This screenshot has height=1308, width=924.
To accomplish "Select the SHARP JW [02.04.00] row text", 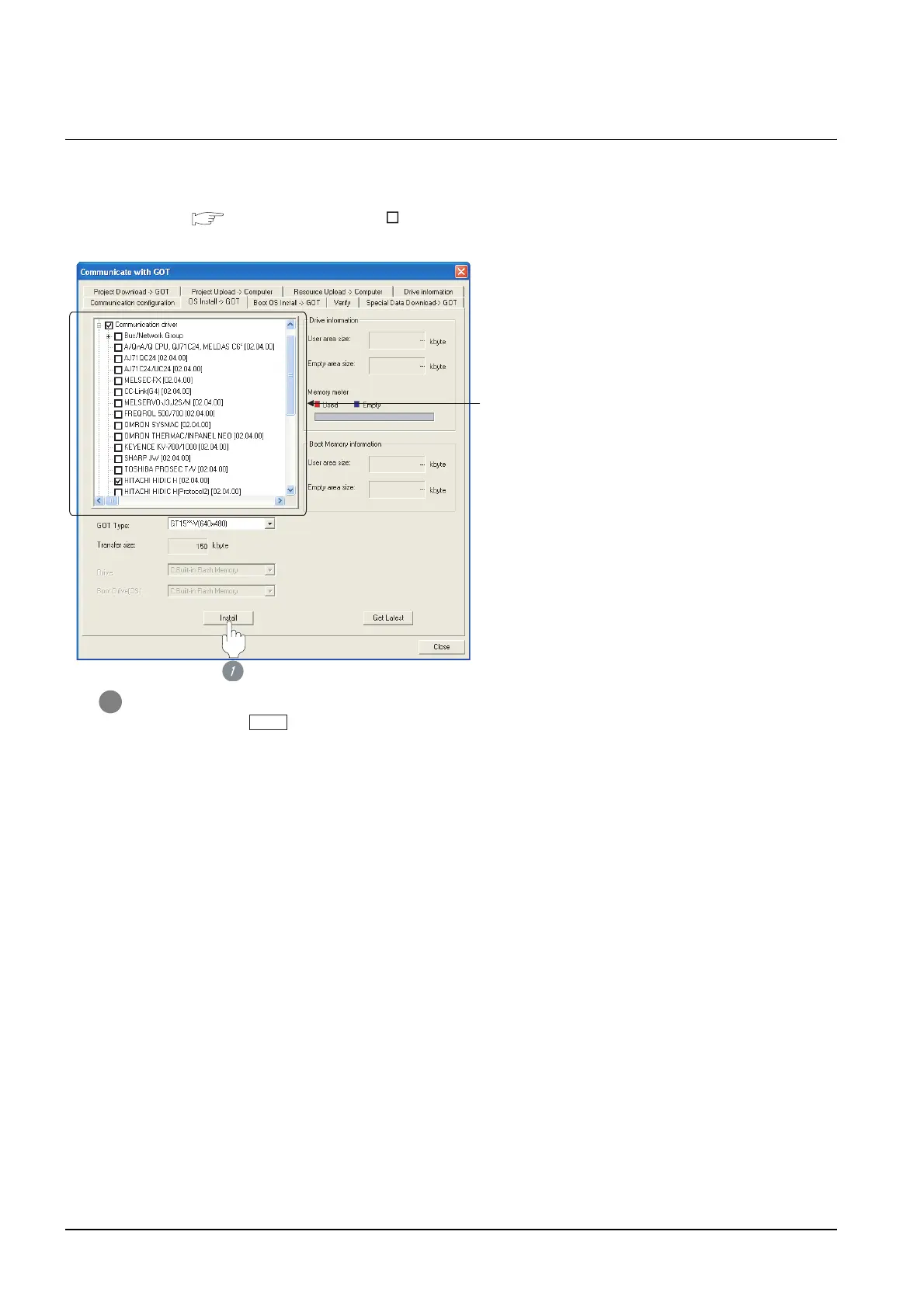I will (x=158, y=459).
